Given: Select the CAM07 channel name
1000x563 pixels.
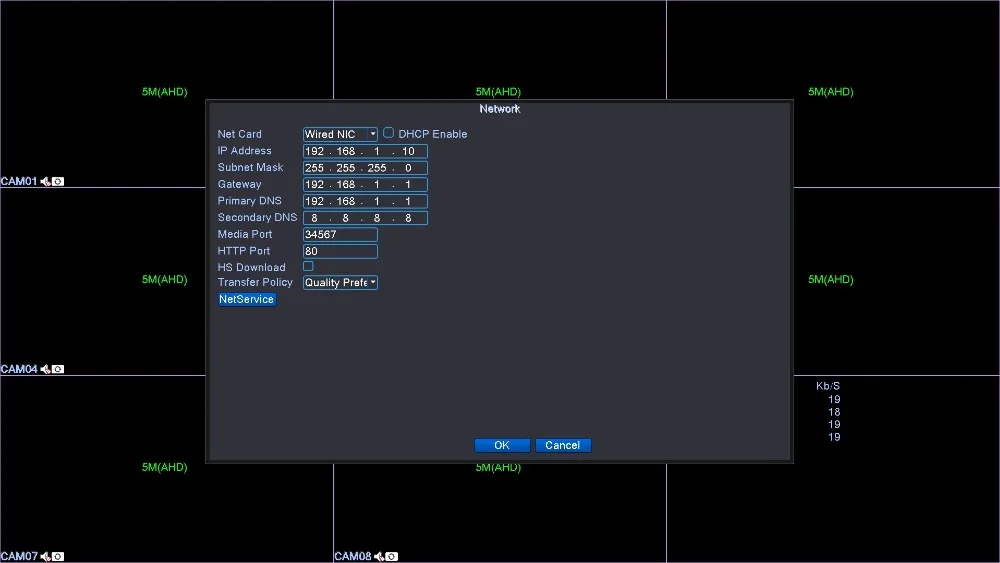Looking at the screenshot, I should coord(19,557).
